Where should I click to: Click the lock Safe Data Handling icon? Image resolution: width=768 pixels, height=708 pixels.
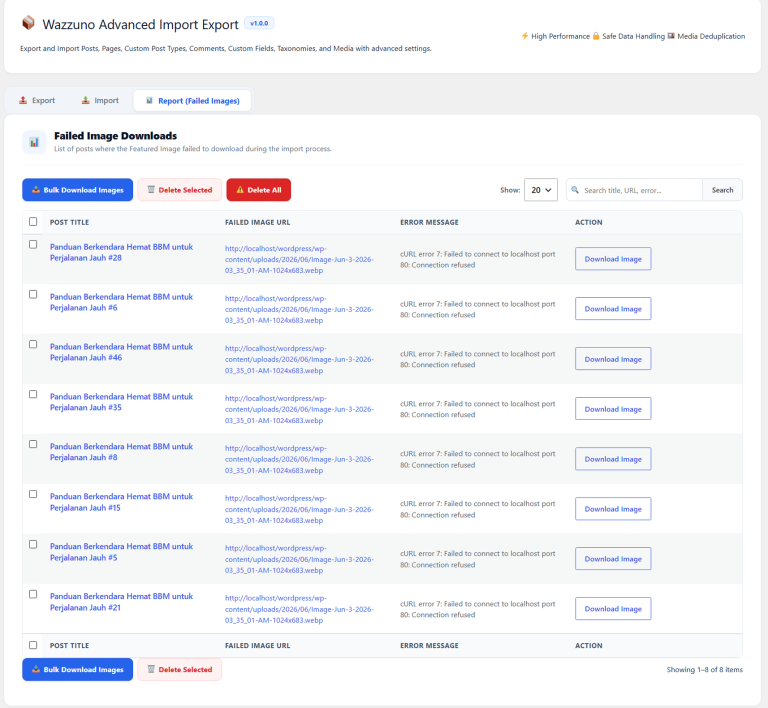point(596,36)
